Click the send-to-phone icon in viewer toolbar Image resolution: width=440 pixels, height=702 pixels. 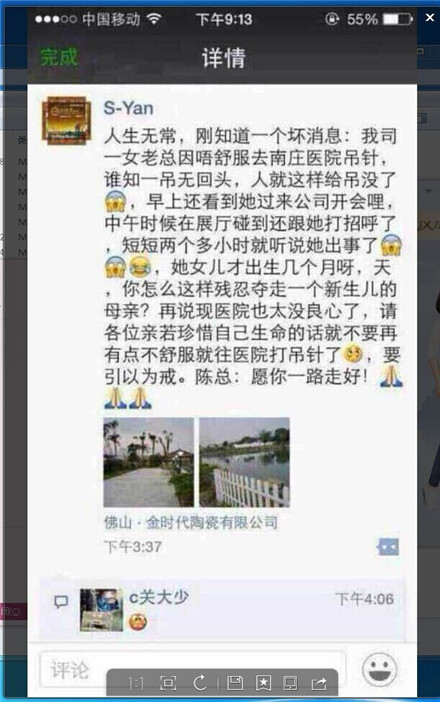coord(290,683)
